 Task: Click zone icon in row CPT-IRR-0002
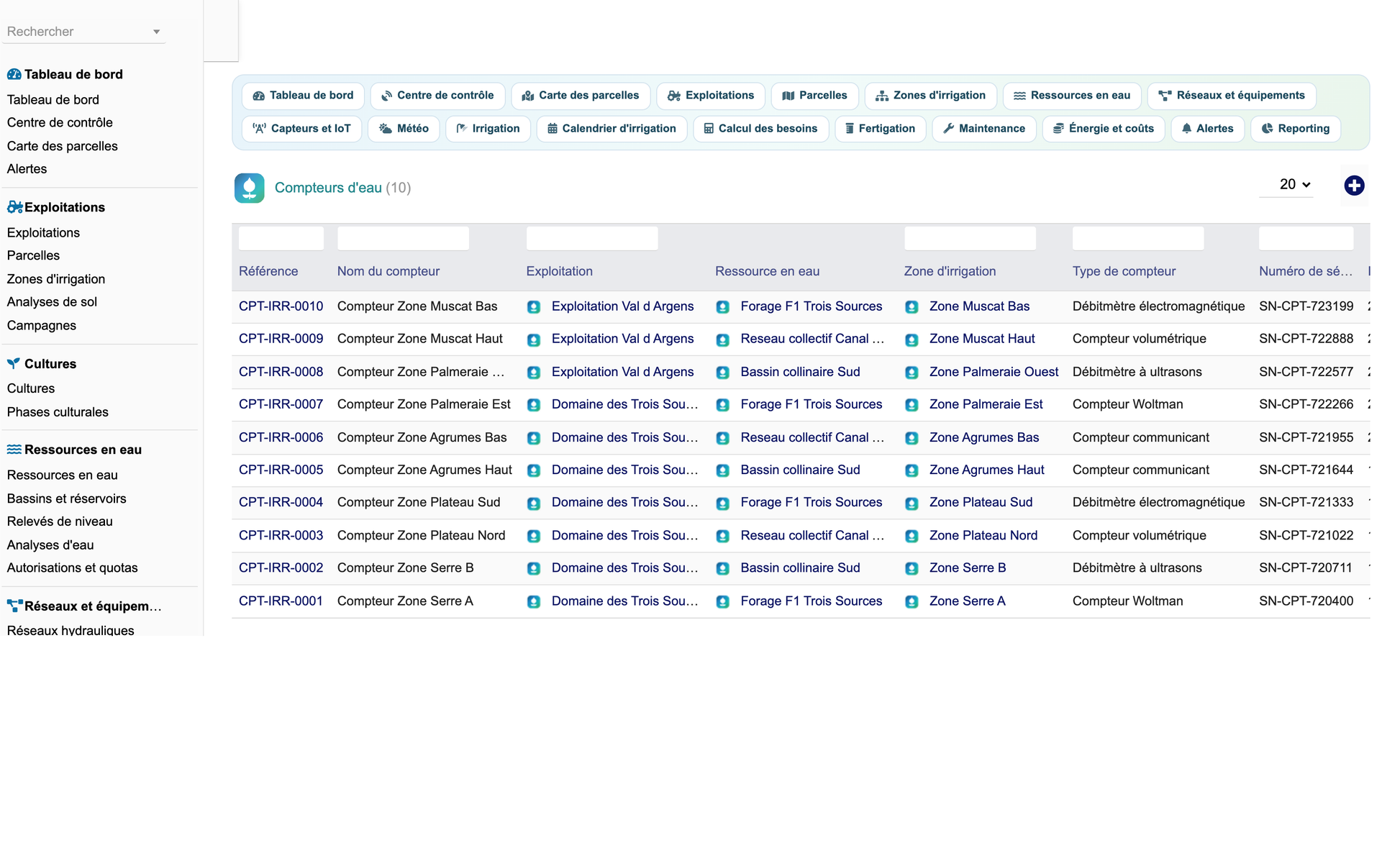click(x=912, y=569)
